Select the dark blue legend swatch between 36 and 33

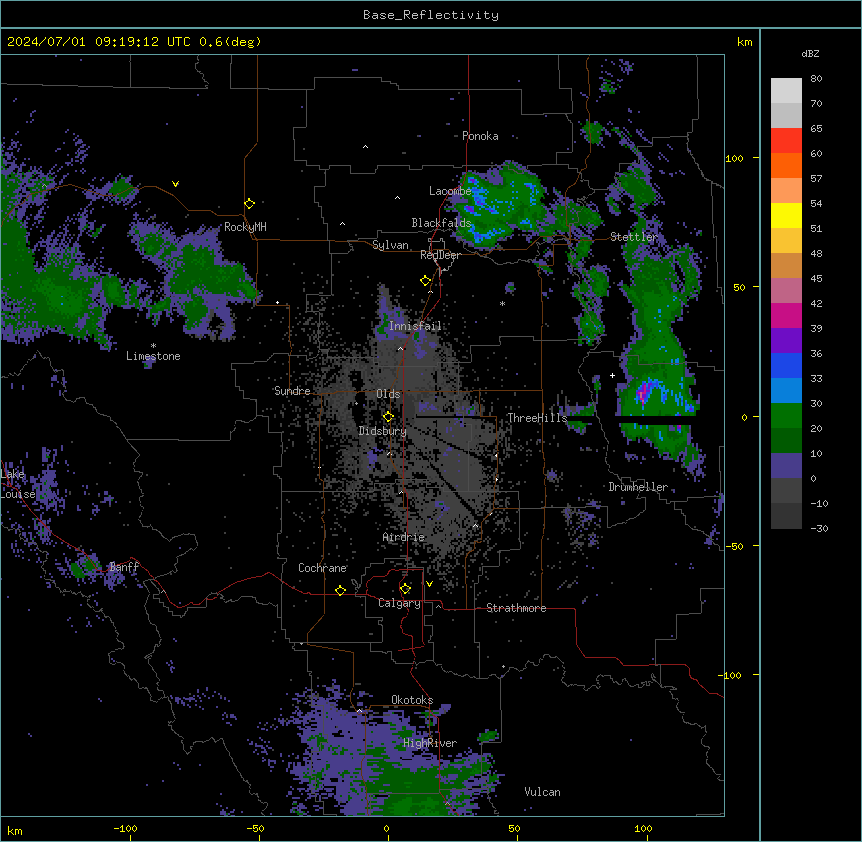(786, 365)
